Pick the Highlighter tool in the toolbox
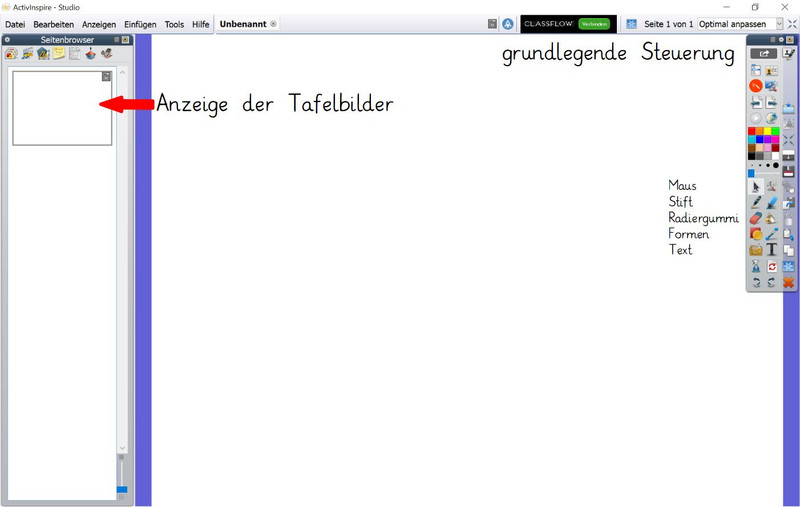 click(x=772, y=202)
